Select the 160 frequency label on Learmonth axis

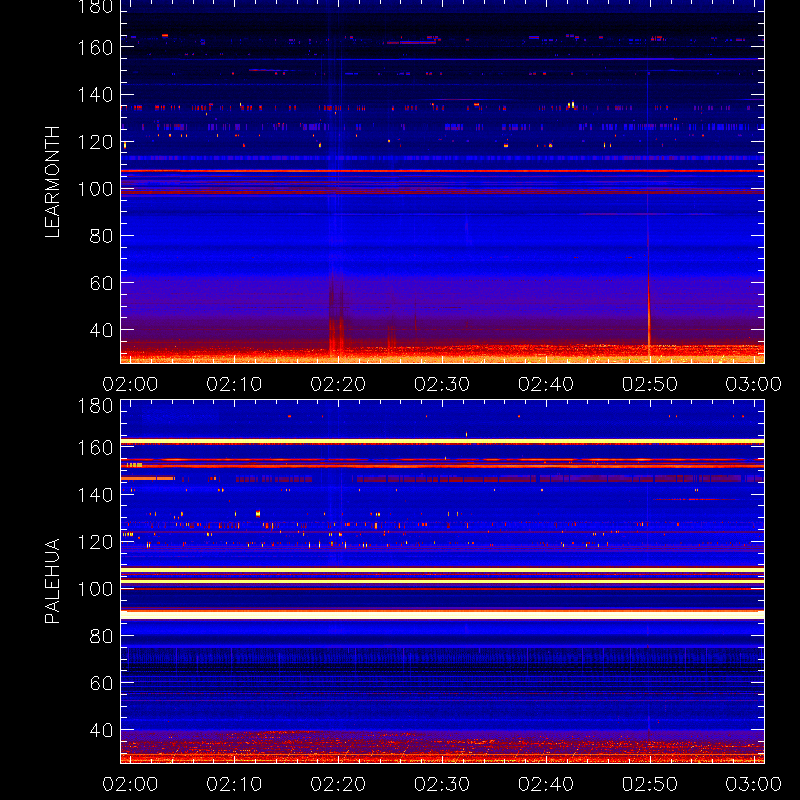(95, 47)
